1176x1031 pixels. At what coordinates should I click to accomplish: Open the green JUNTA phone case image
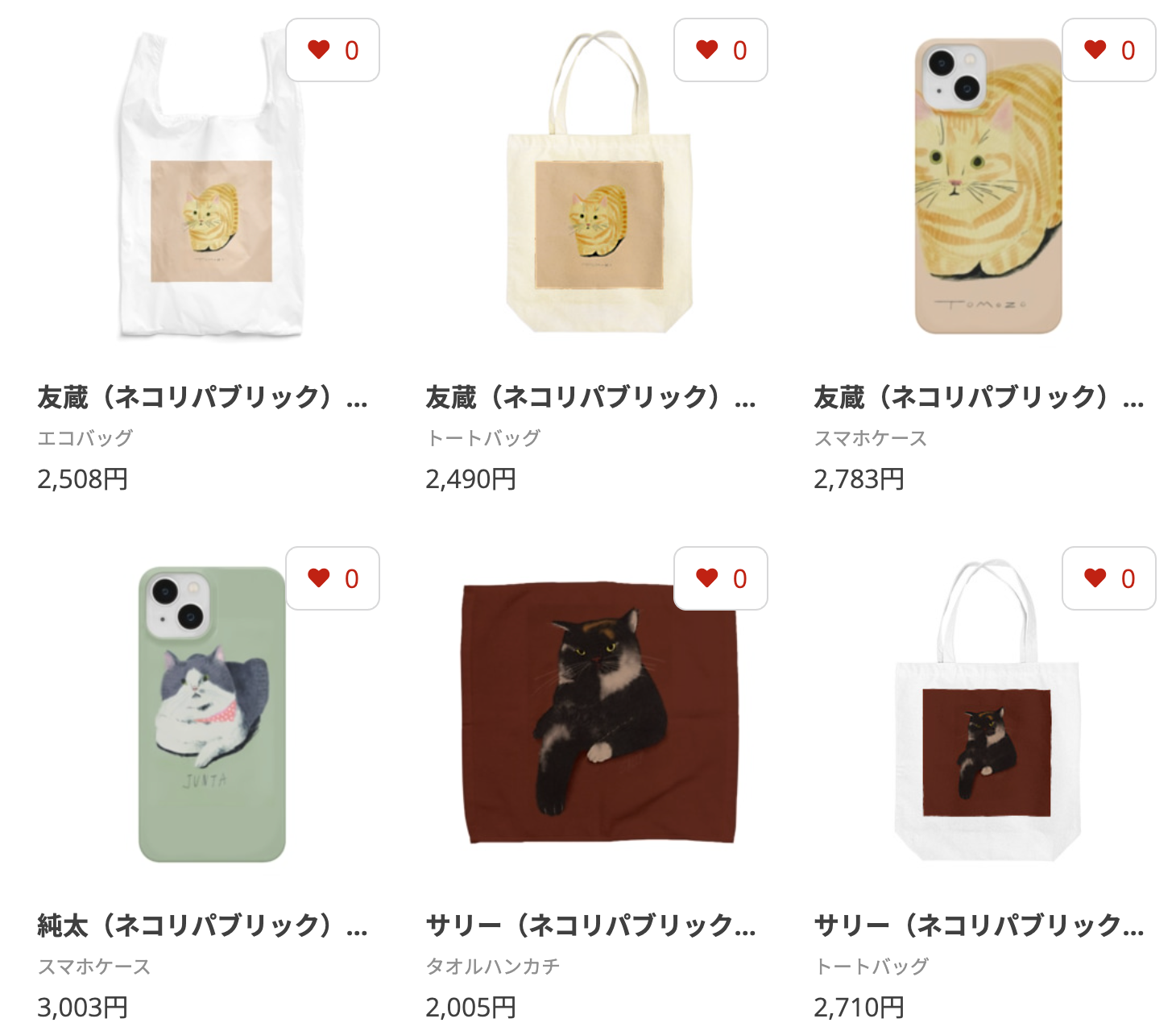(x=212, y=714)
